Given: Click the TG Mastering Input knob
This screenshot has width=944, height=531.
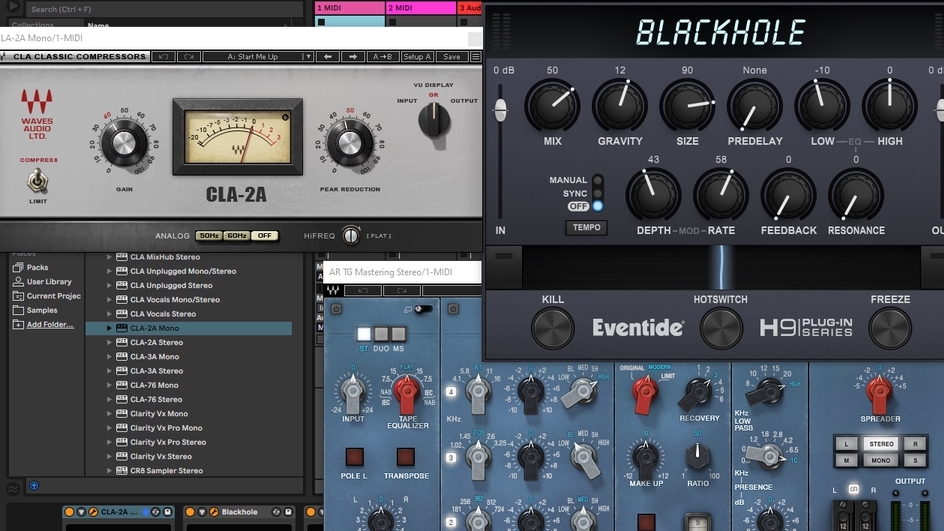Looking at the screenshot, I should tap(353, 391).
